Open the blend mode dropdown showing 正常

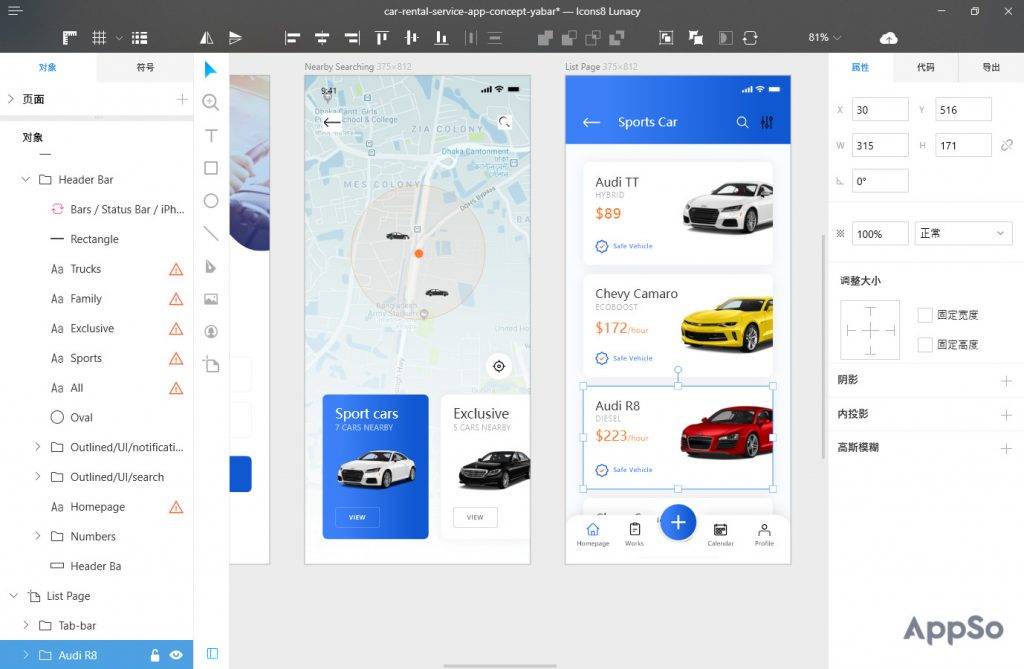[x=962, y=233]
